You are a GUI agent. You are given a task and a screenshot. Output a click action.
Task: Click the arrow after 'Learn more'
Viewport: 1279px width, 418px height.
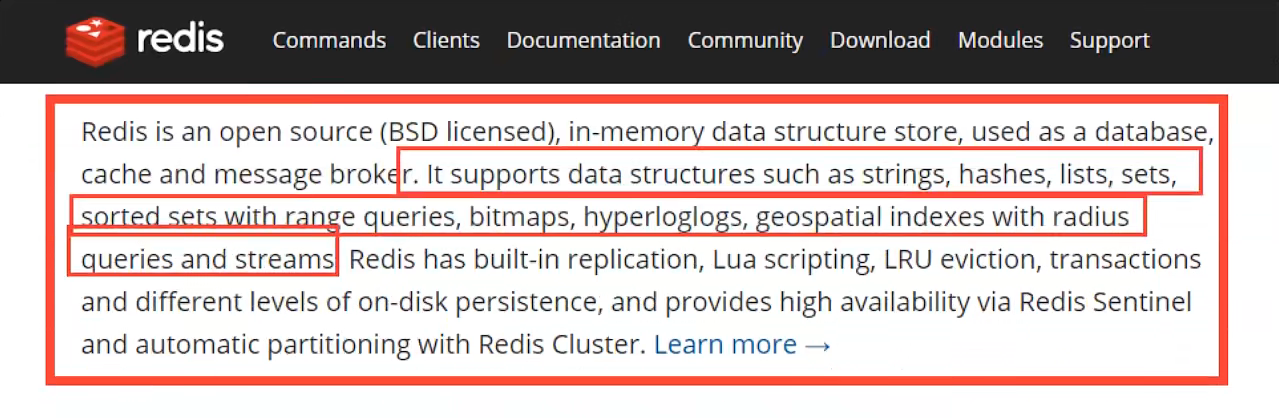click(818, 345)
